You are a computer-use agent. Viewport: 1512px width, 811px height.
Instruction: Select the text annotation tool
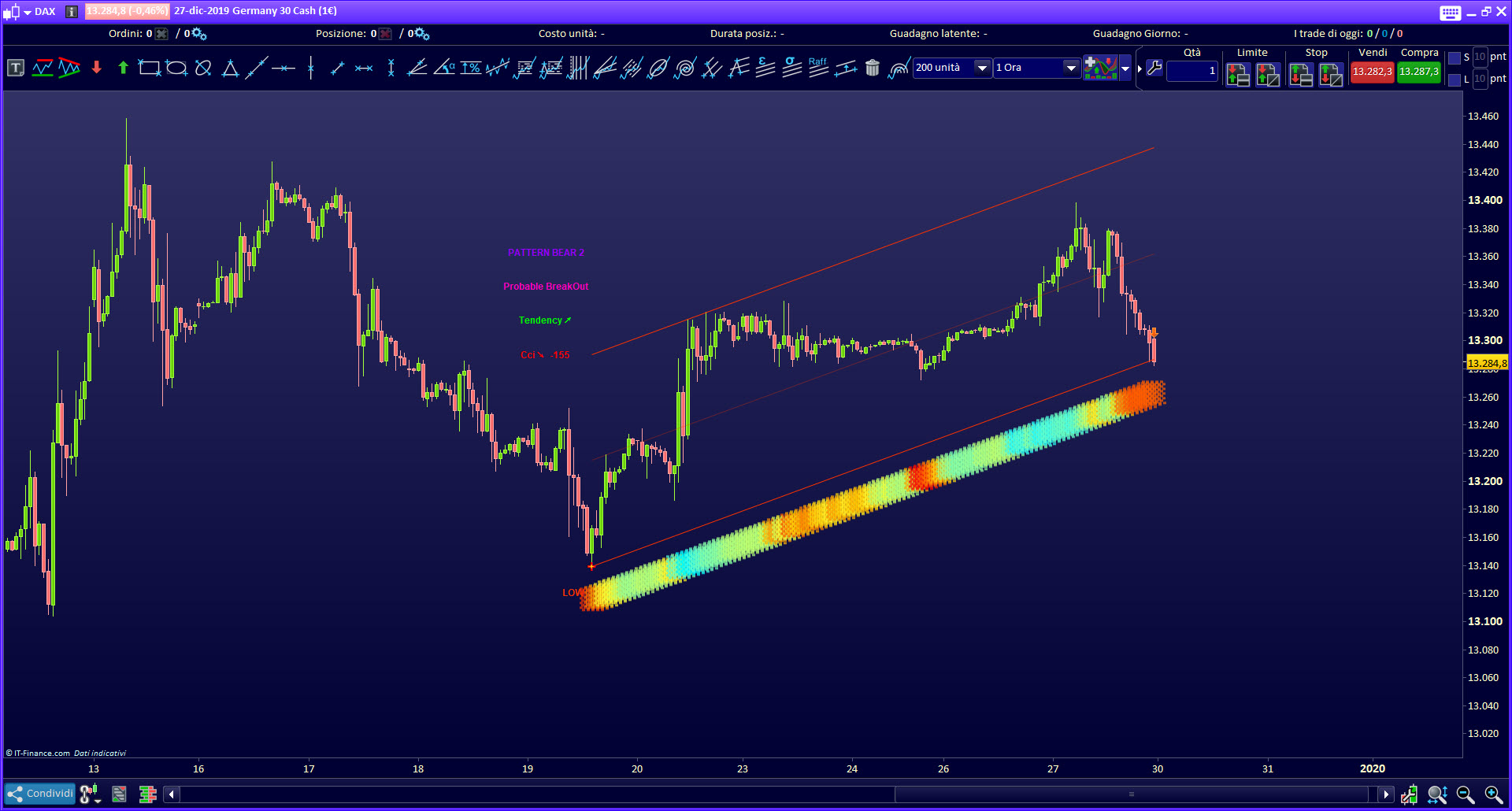click(16, 69)
